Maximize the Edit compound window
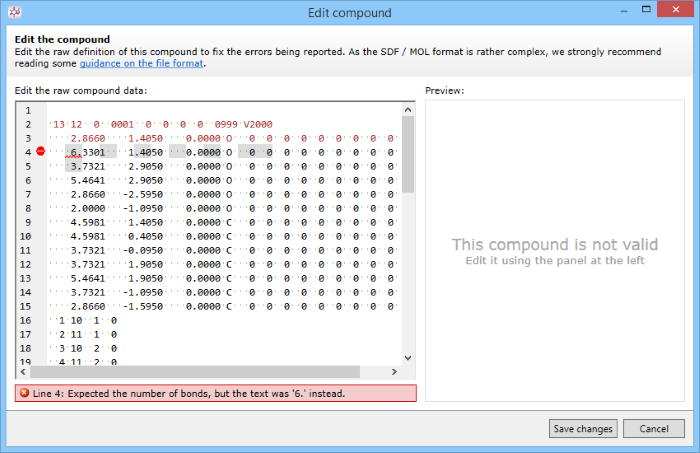Viewport: 700px width, 453px height. tap(646, 9)
